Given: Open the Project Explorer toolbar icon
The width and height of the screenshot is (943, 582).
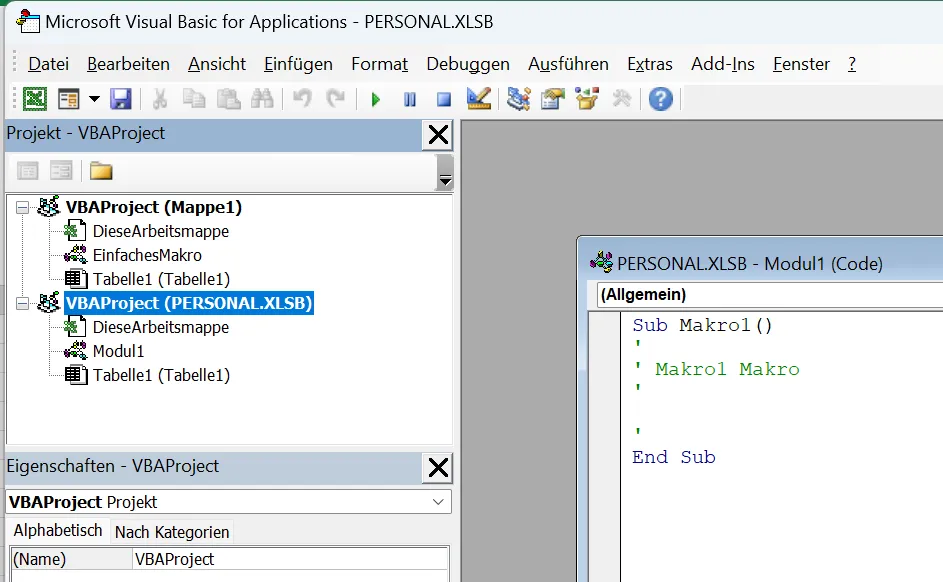Looking at the screenshot, I should coord(518,99).
